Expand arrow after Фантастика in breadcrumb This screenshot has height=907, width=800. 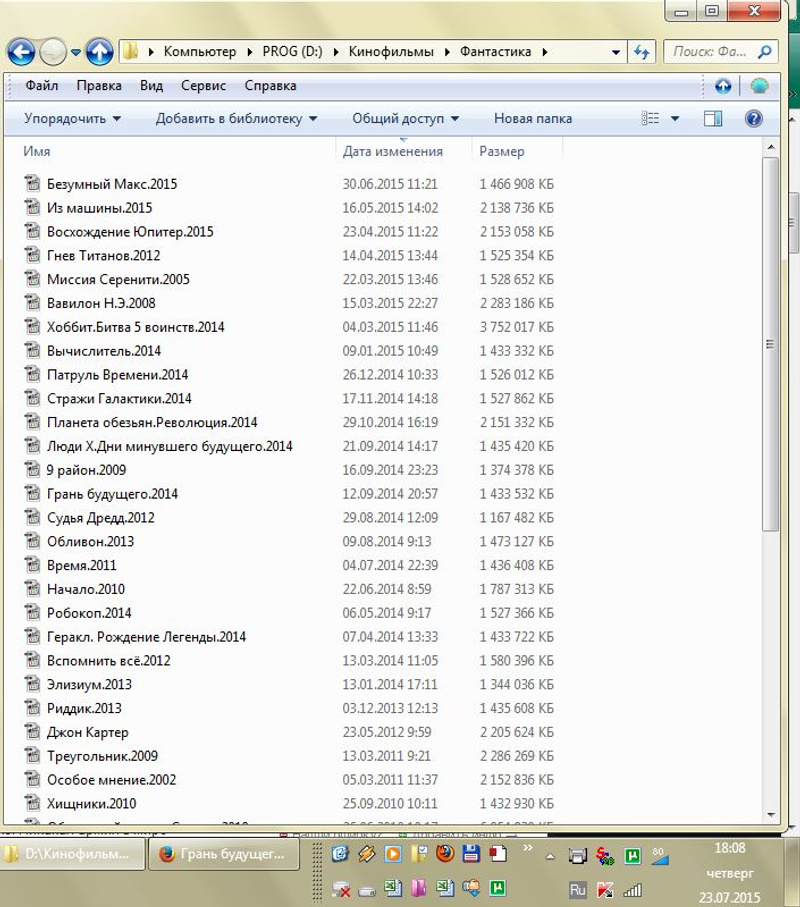coord(545,52)
